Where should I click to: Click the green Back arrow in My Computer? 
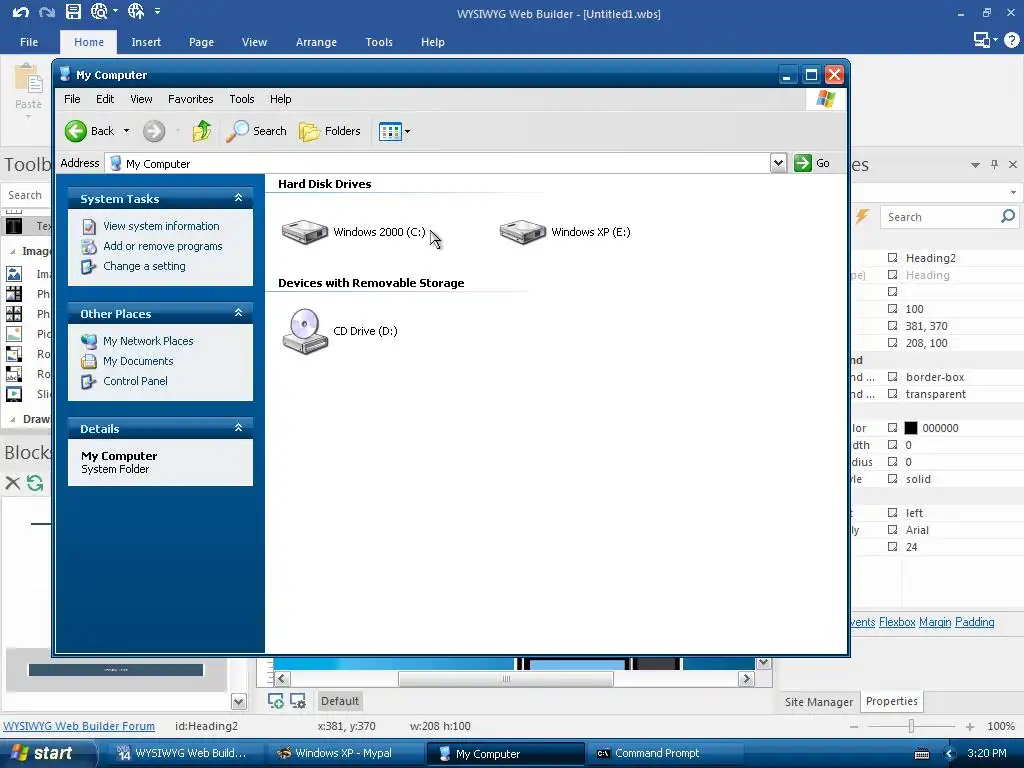click(x=76, y=131)
